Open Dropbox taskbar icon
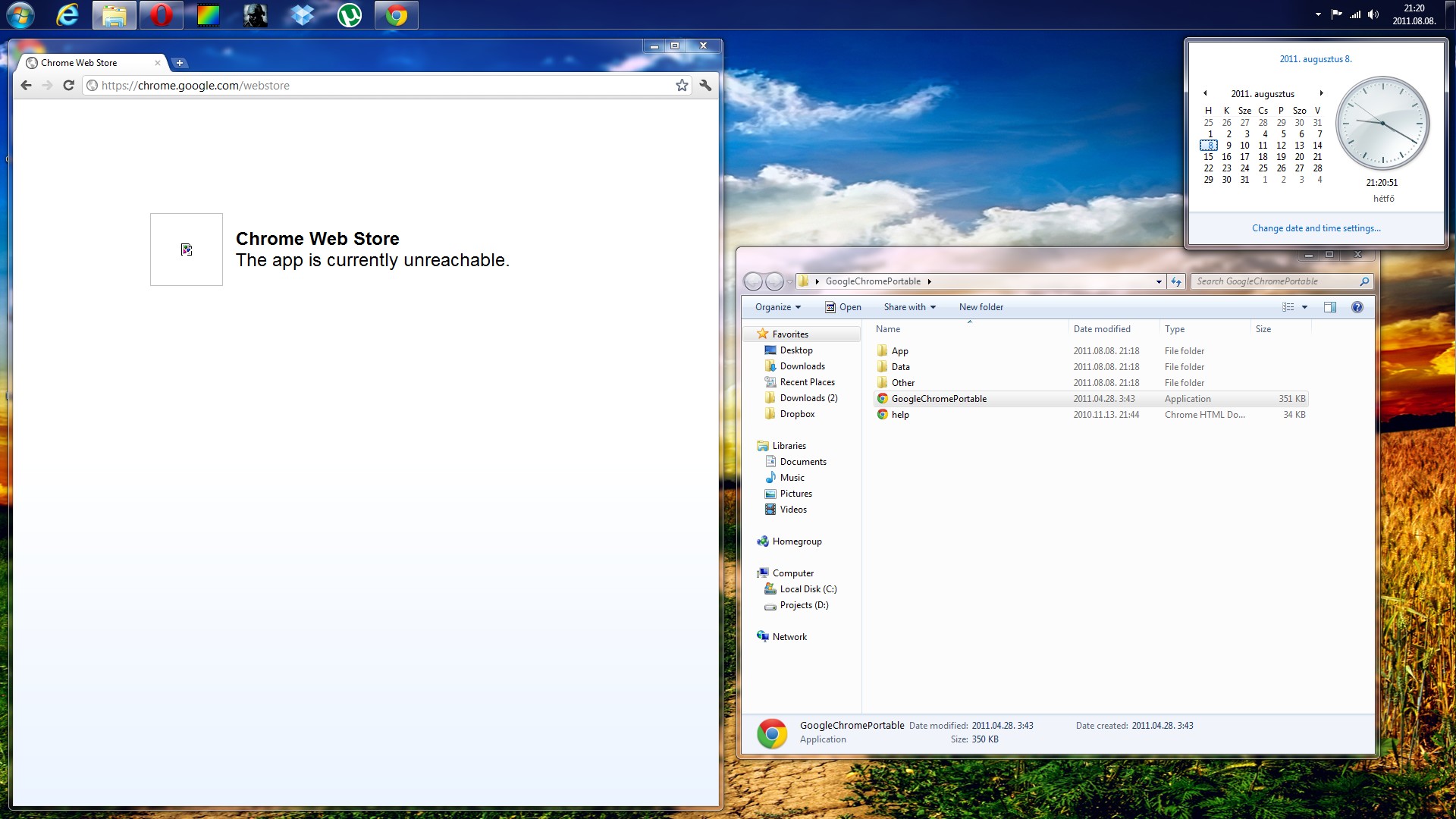 click(303, 15)
